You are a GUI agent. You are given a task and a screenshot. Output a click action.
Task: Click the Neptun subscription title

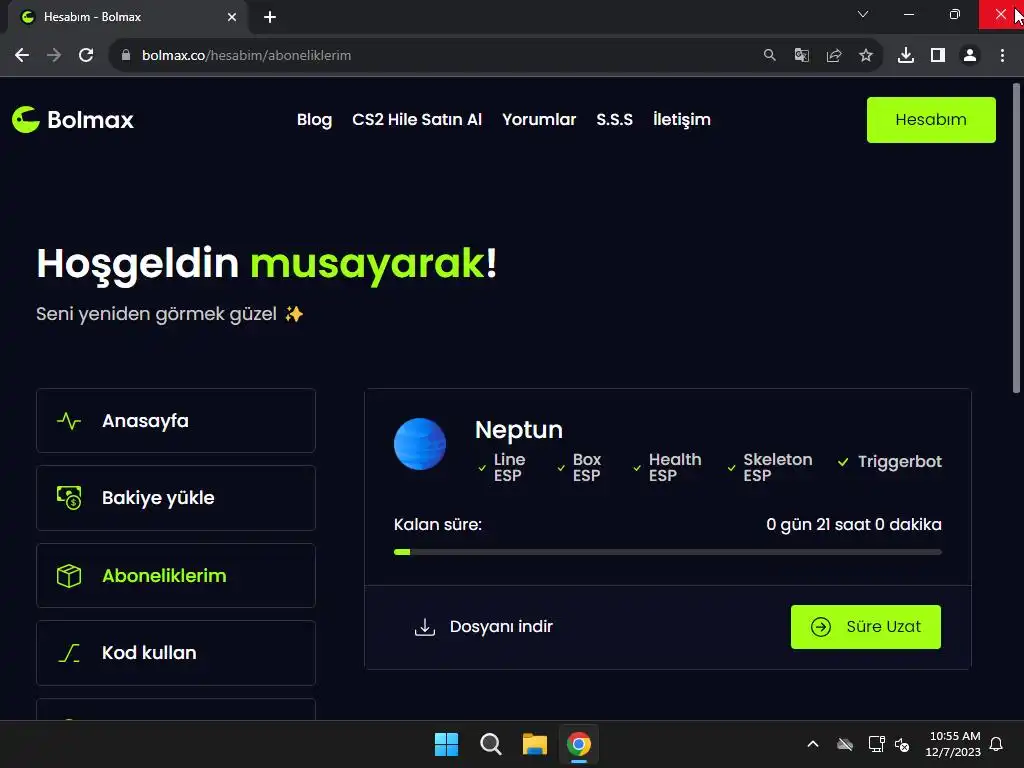pyautogui.click(x=519, y=430)
